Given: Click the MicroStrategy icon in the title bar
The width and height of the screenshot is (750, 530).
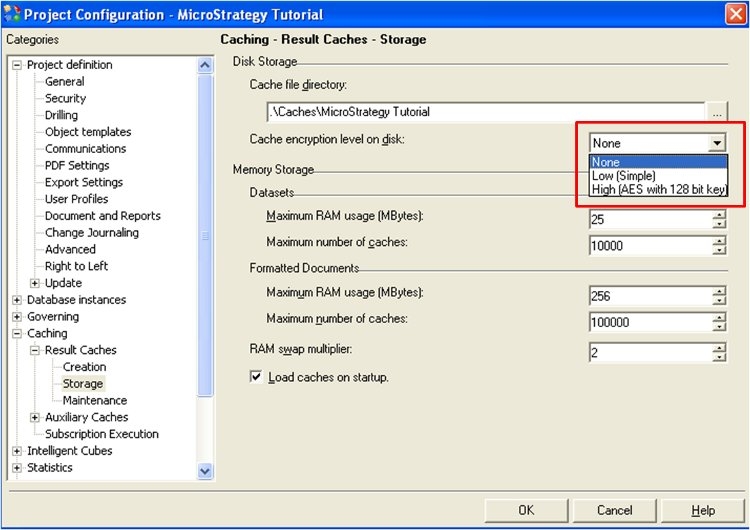Looking at the screenshot, I should pos(12,14).
